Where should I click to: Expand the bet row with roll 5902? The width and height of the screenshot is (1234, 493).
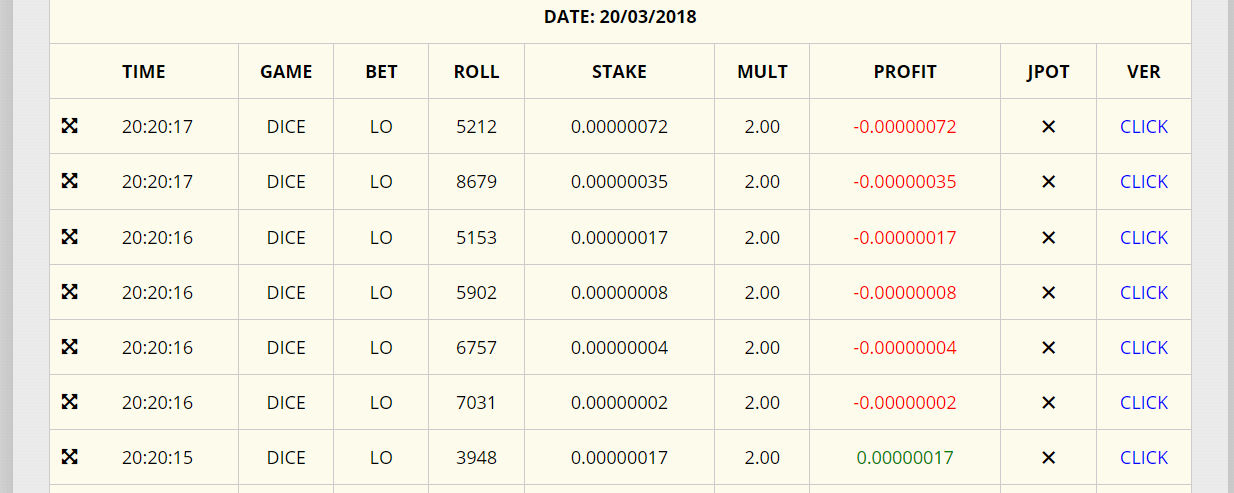point(70,292)
